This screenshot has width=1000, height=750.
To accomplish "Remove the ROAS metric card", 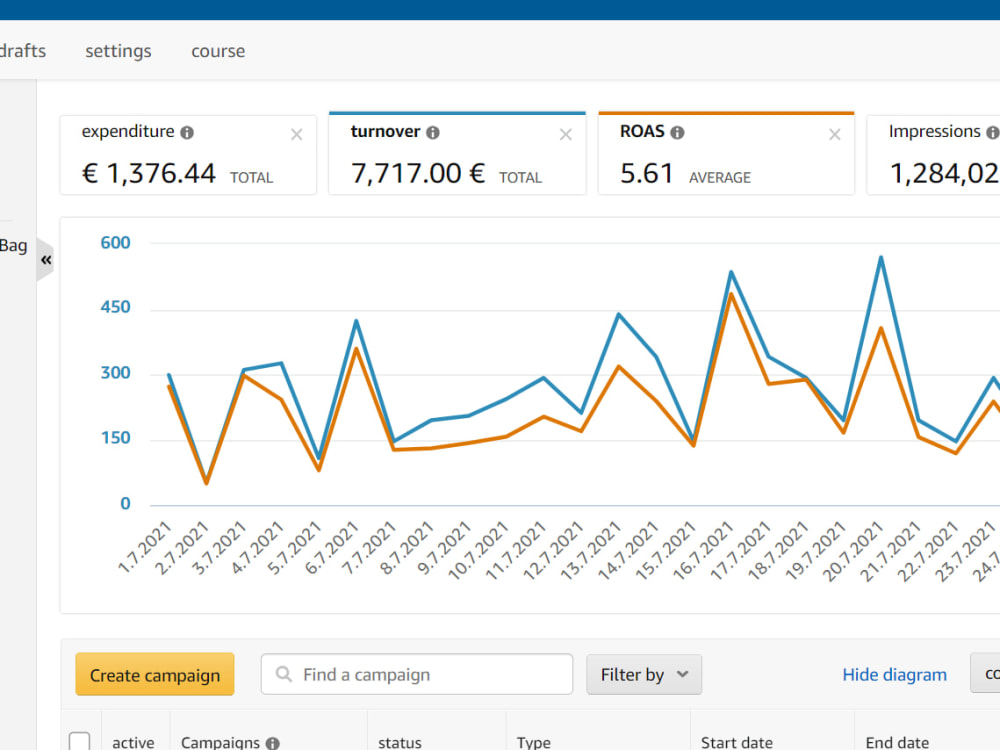I will (x=835, y=135).
